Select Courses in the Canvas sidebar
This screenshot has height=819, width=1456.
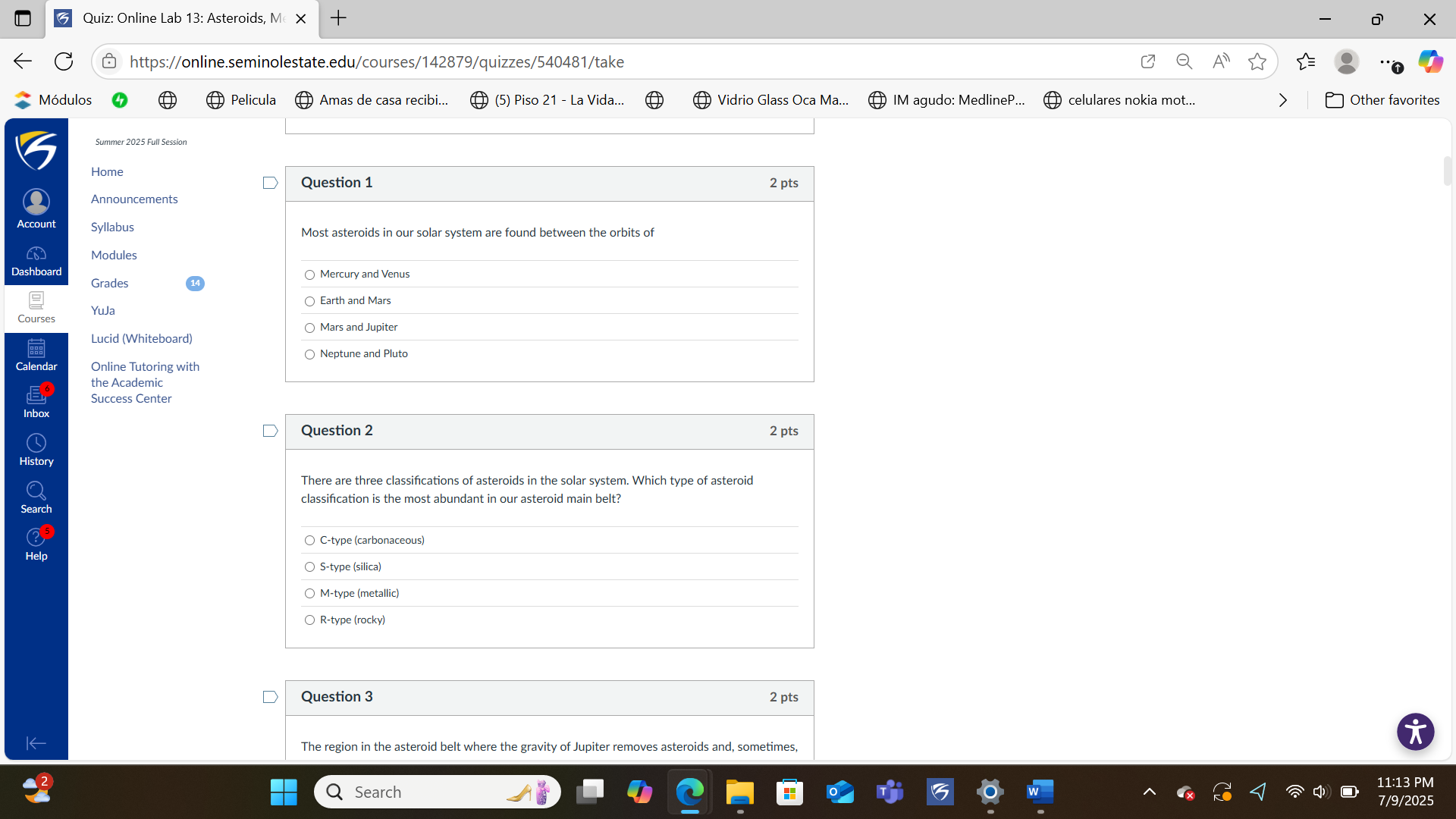point(36,308)
